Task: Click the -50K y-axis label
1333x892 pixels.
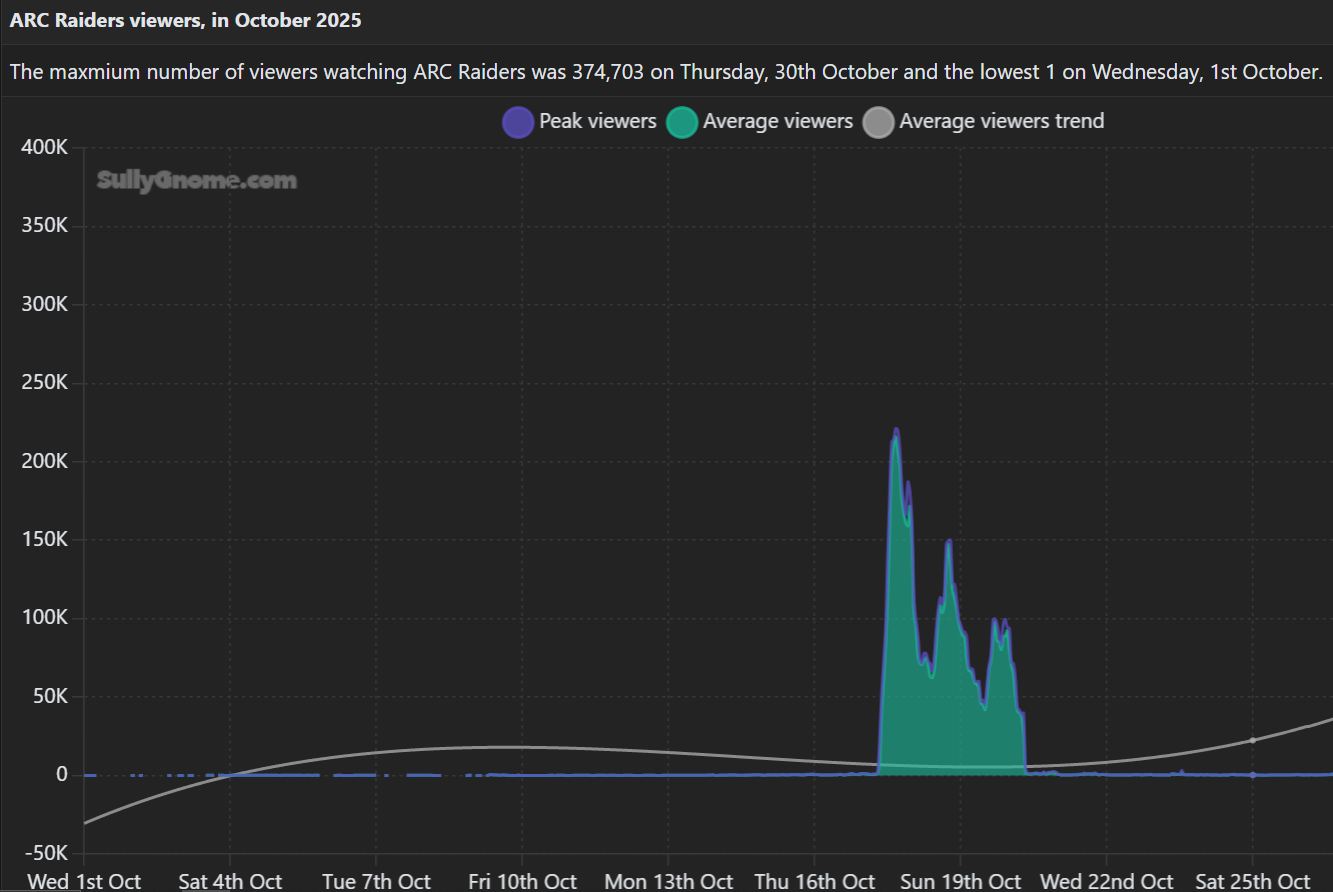Action: pos(46,854)
